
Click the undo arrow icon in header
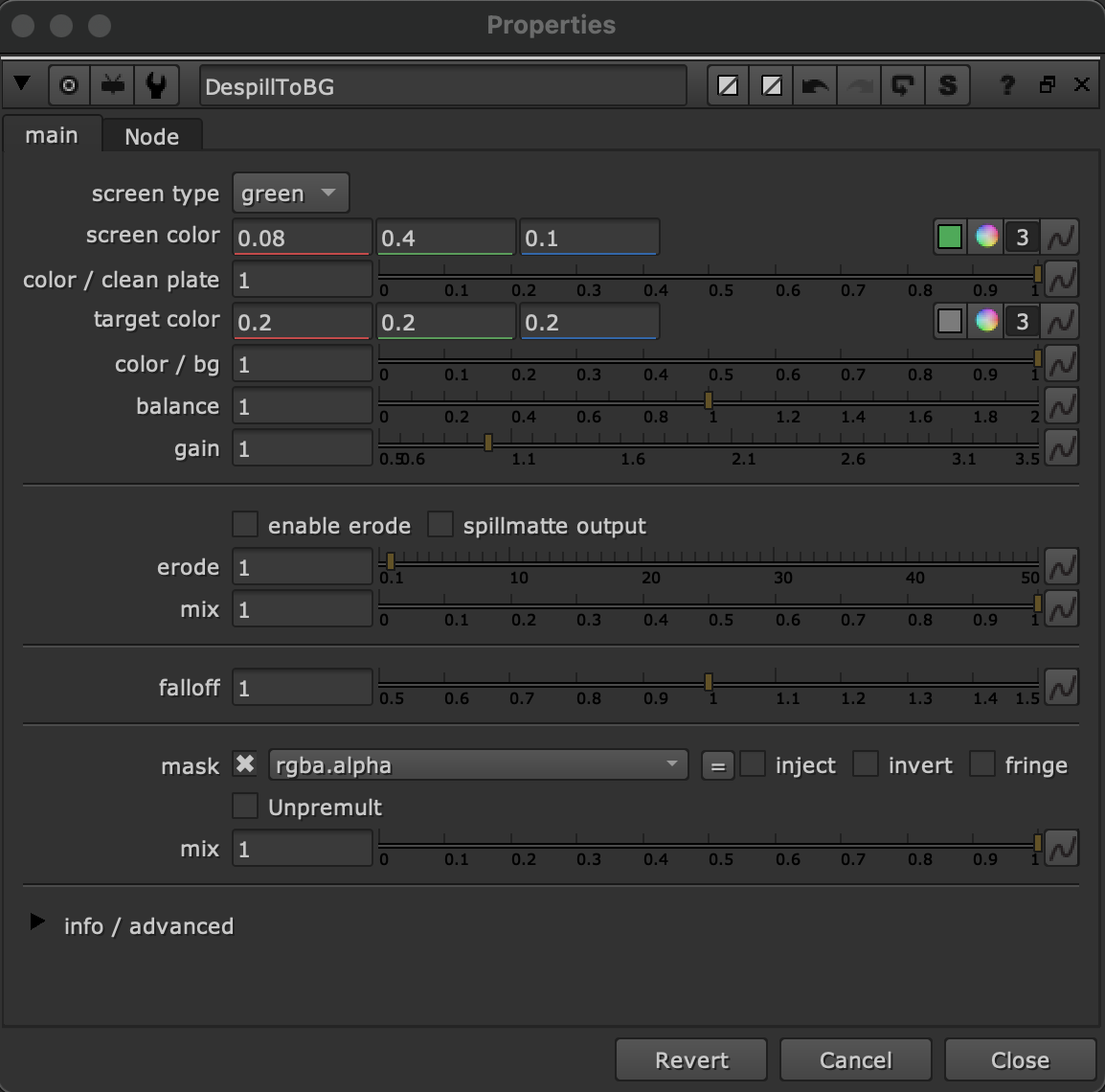tap(815, 86)
